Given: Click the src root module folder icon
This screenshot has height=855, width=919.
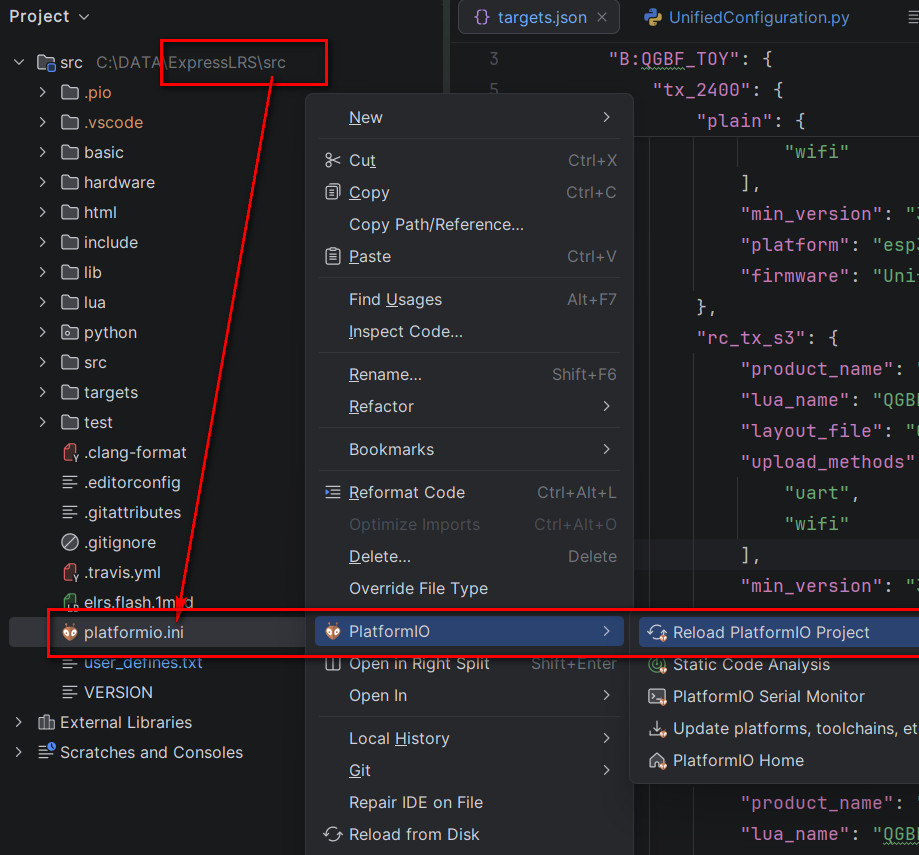Looking at the screenshot, I should tap(46, 62).
